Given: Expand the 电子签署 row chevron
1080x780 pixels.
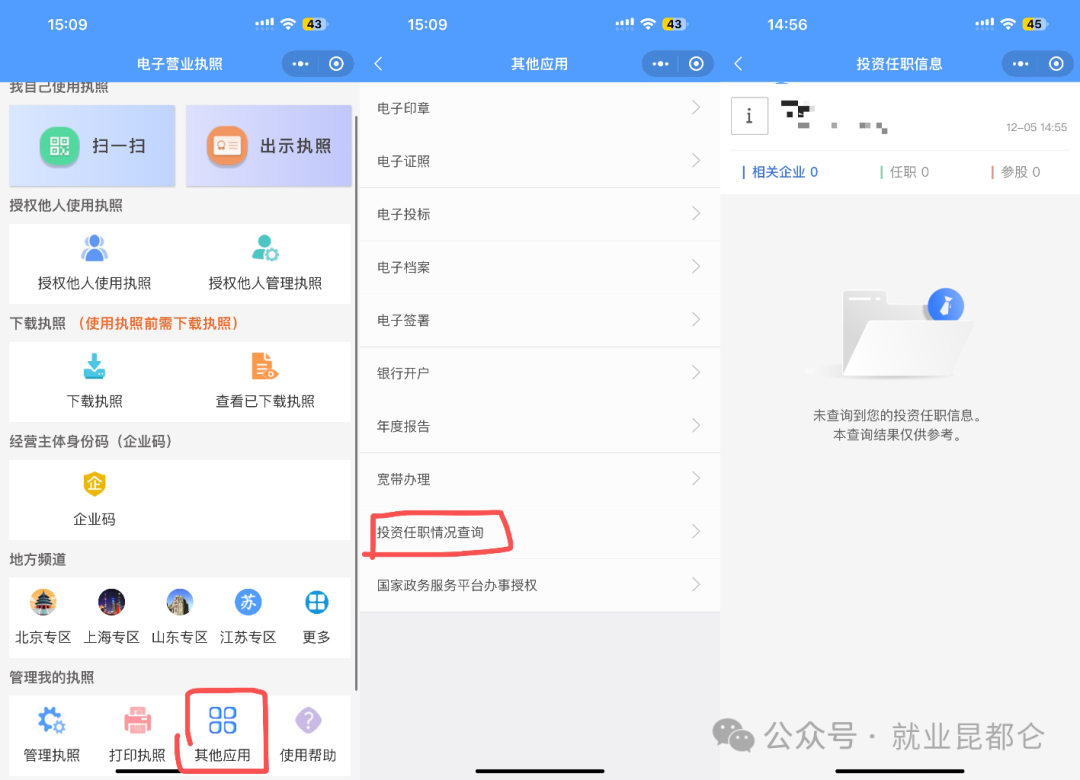Looking at the screenshot, I should 696,320.
